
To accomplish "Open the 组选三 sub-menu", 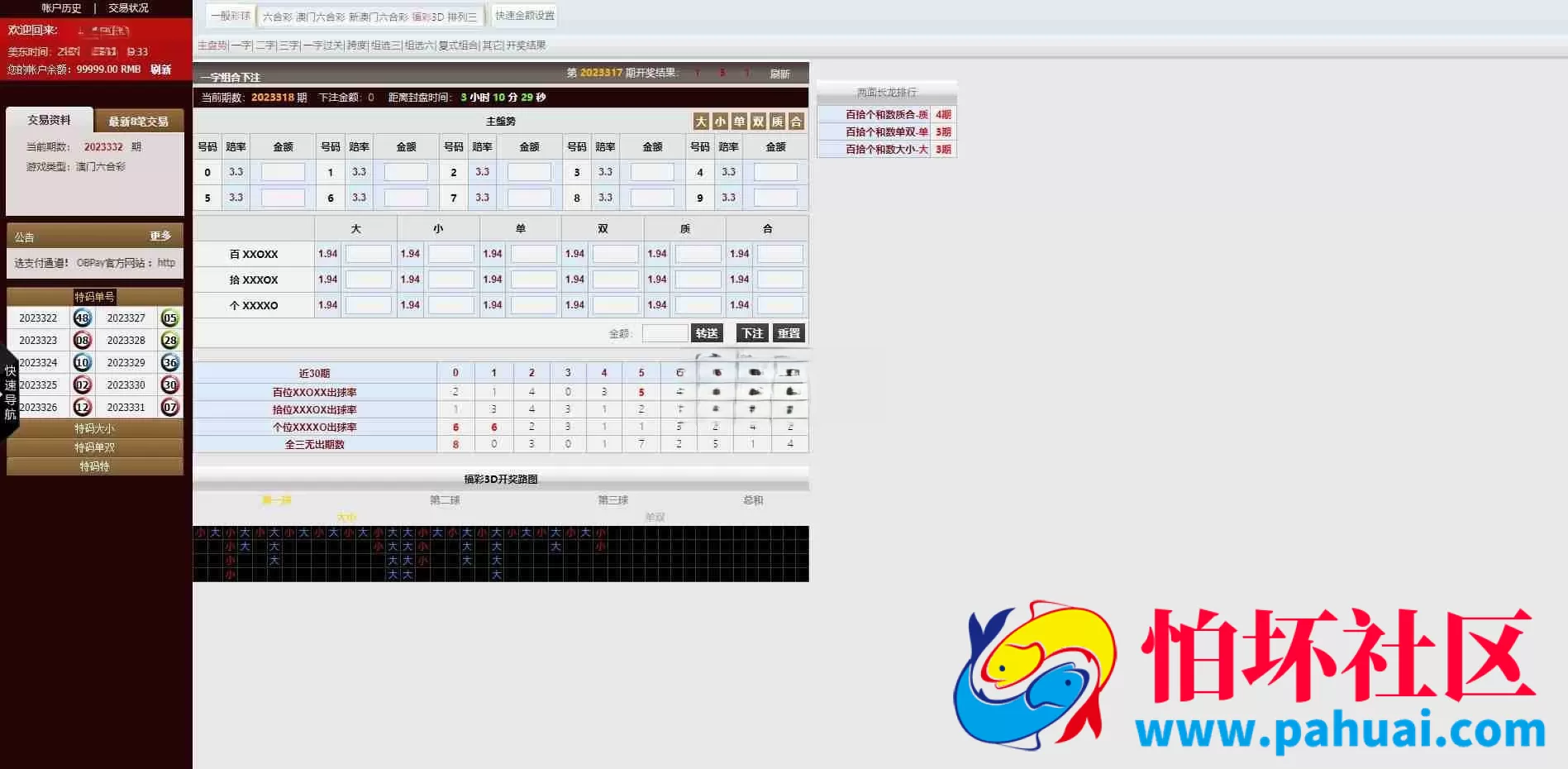I will pyautogui.click(x=385, y=45).
